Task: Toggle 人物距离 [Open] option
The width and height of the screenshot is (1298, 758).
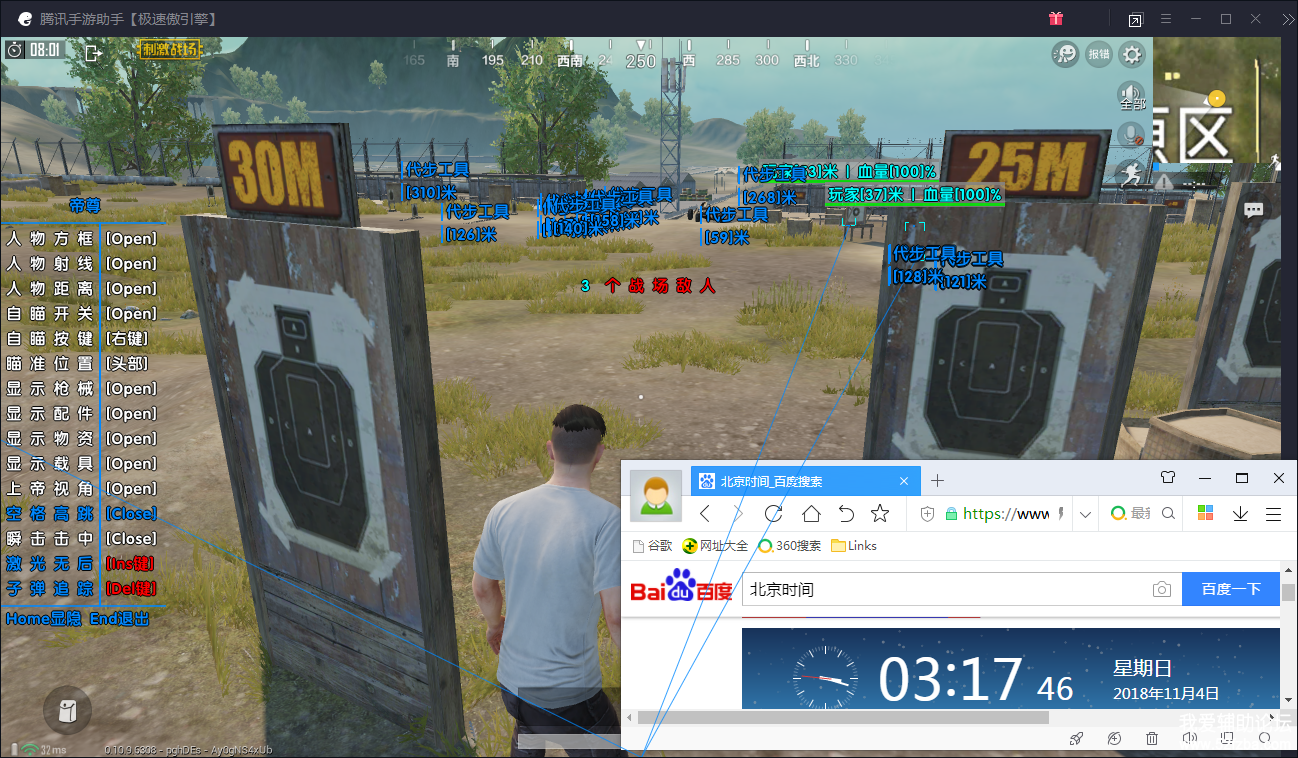Action: [x=81, y=289]
